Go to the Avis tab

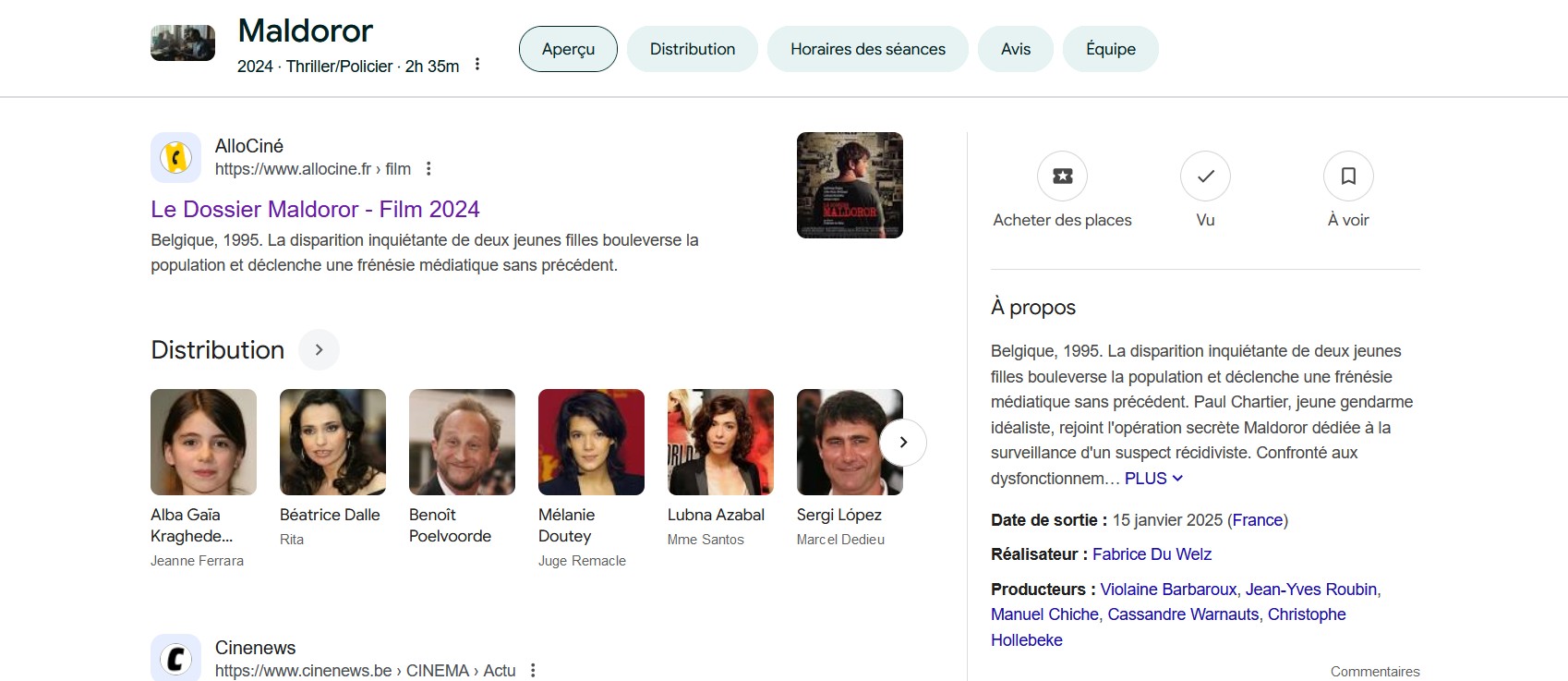[1016, 49]
